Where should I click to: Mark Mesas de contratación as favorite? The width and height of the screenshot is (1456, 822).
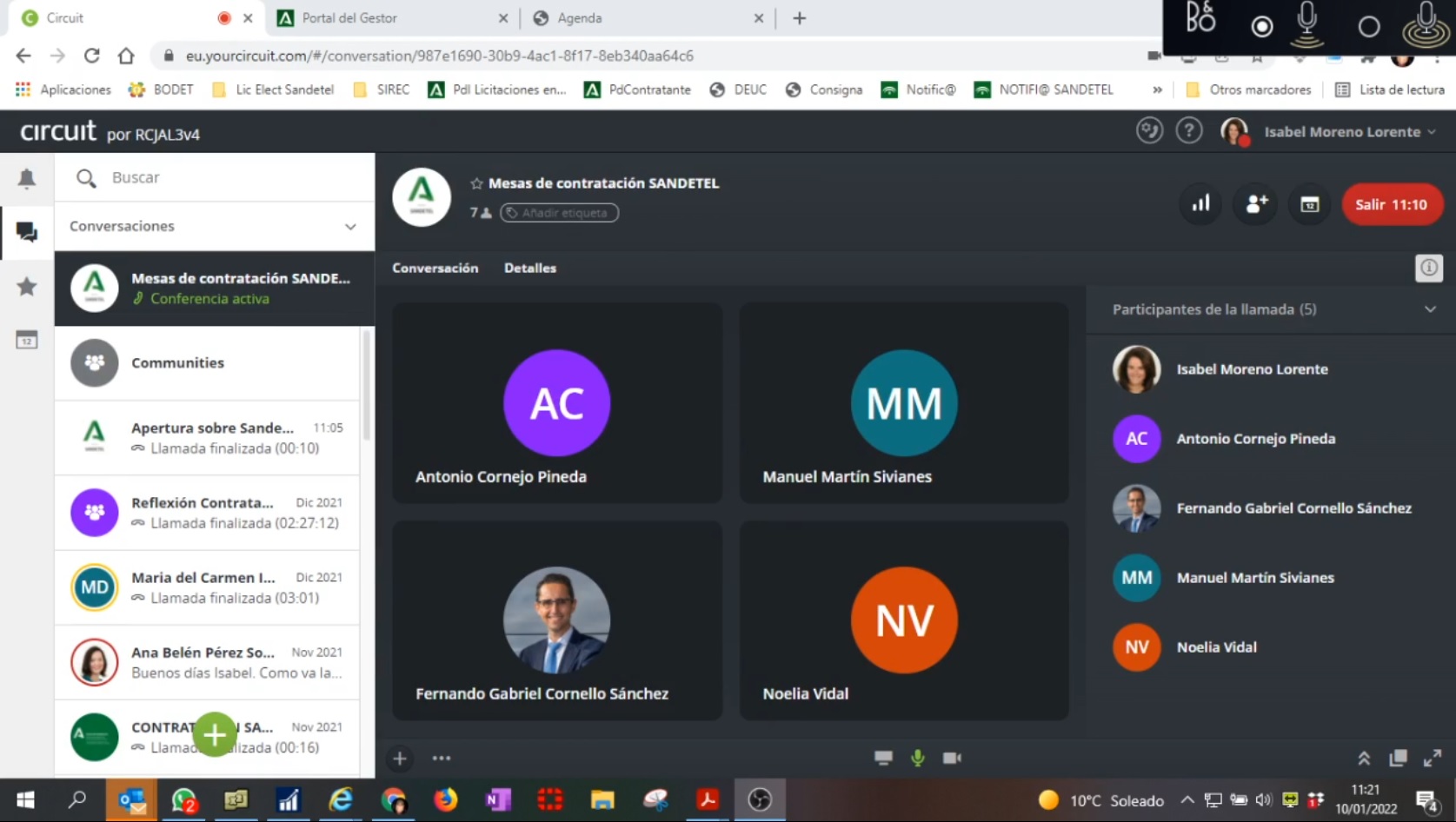pos(476,183)
